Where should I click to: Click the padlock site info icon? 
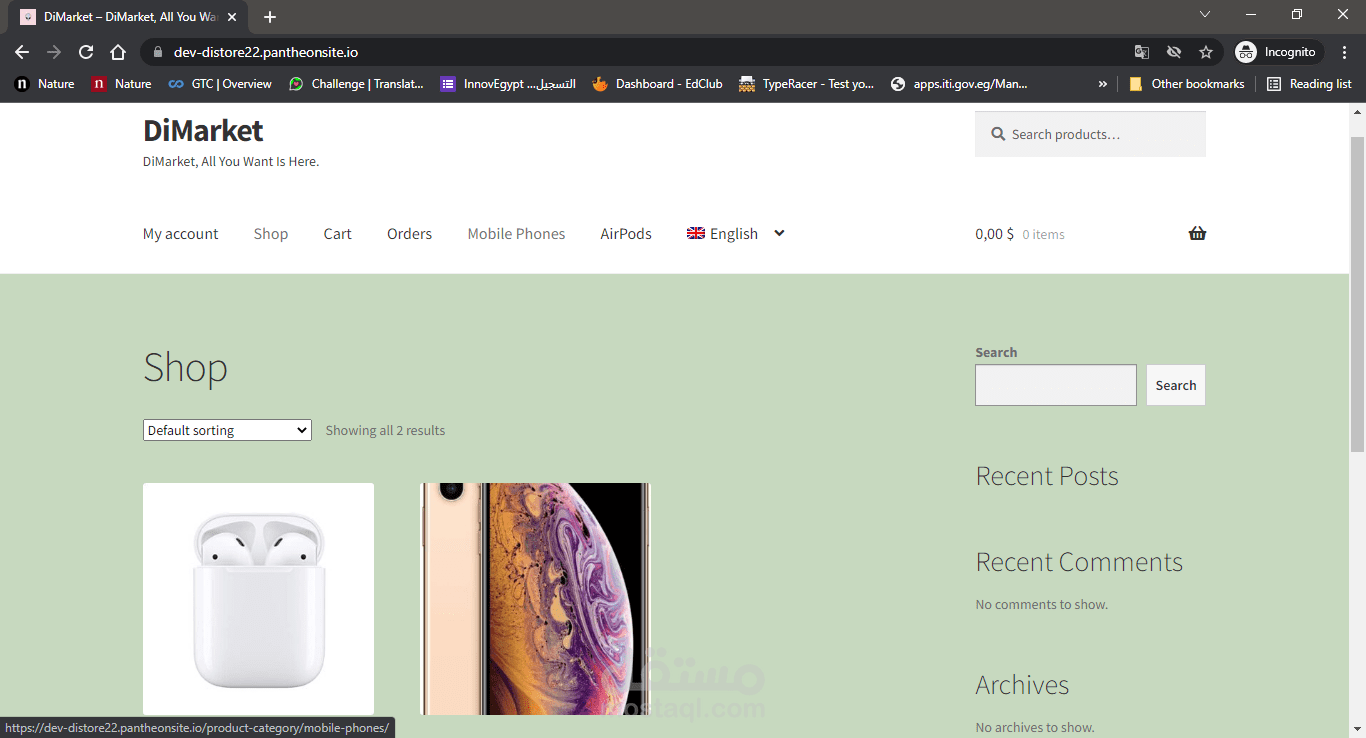157,52
